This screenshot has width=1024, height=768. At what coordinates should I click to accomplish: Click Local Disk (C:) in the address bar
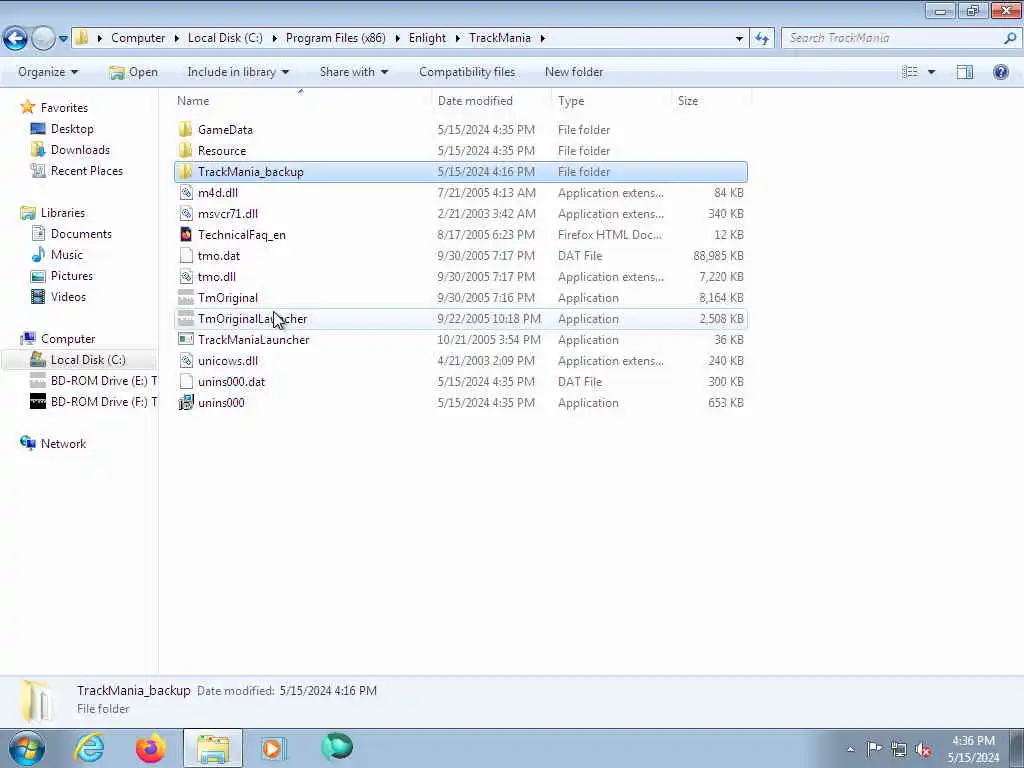[225, 38]
